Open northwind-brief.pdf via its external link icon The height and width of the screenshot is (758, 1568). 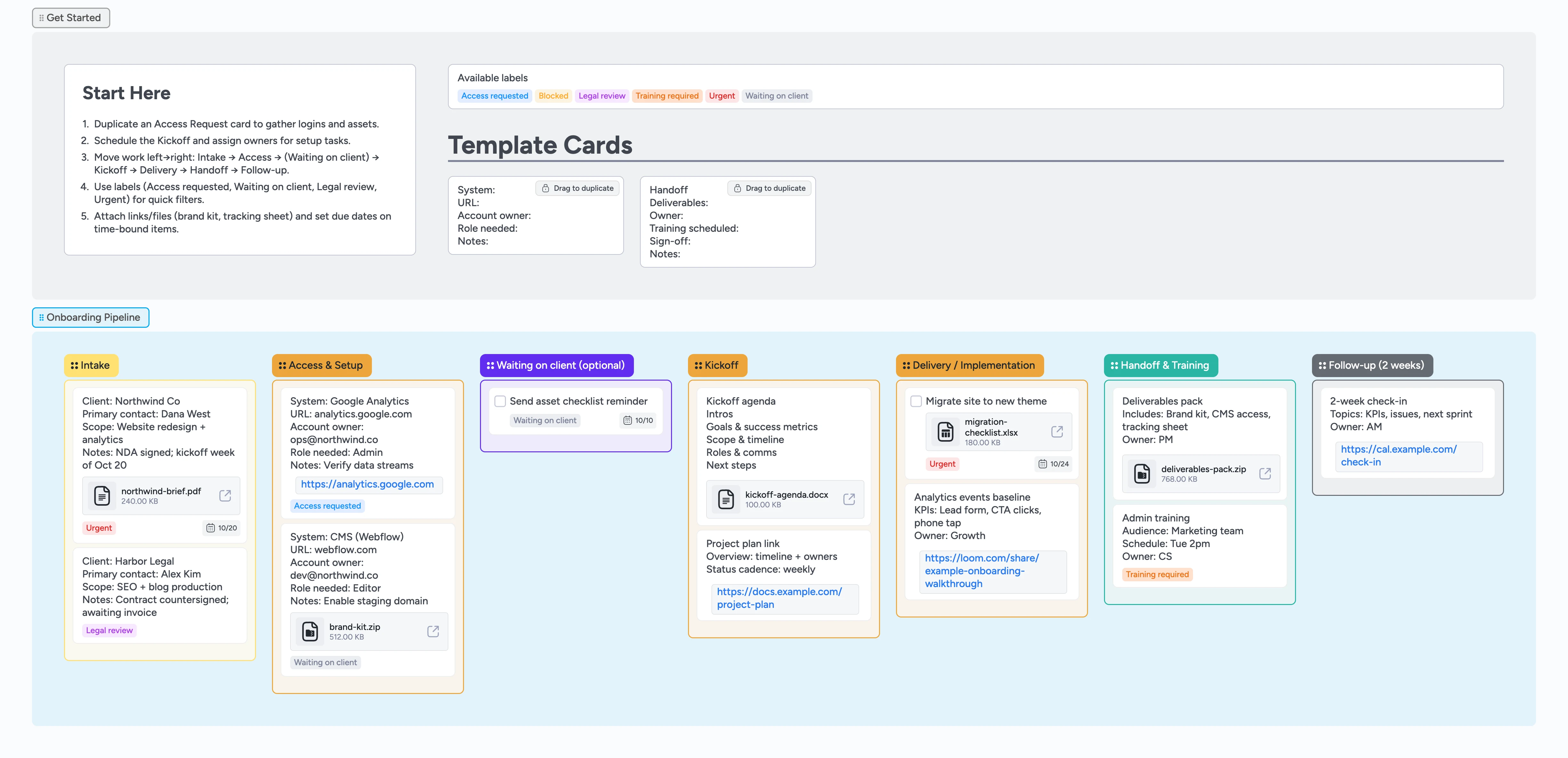pyautogui.click(x=225, y=496)
